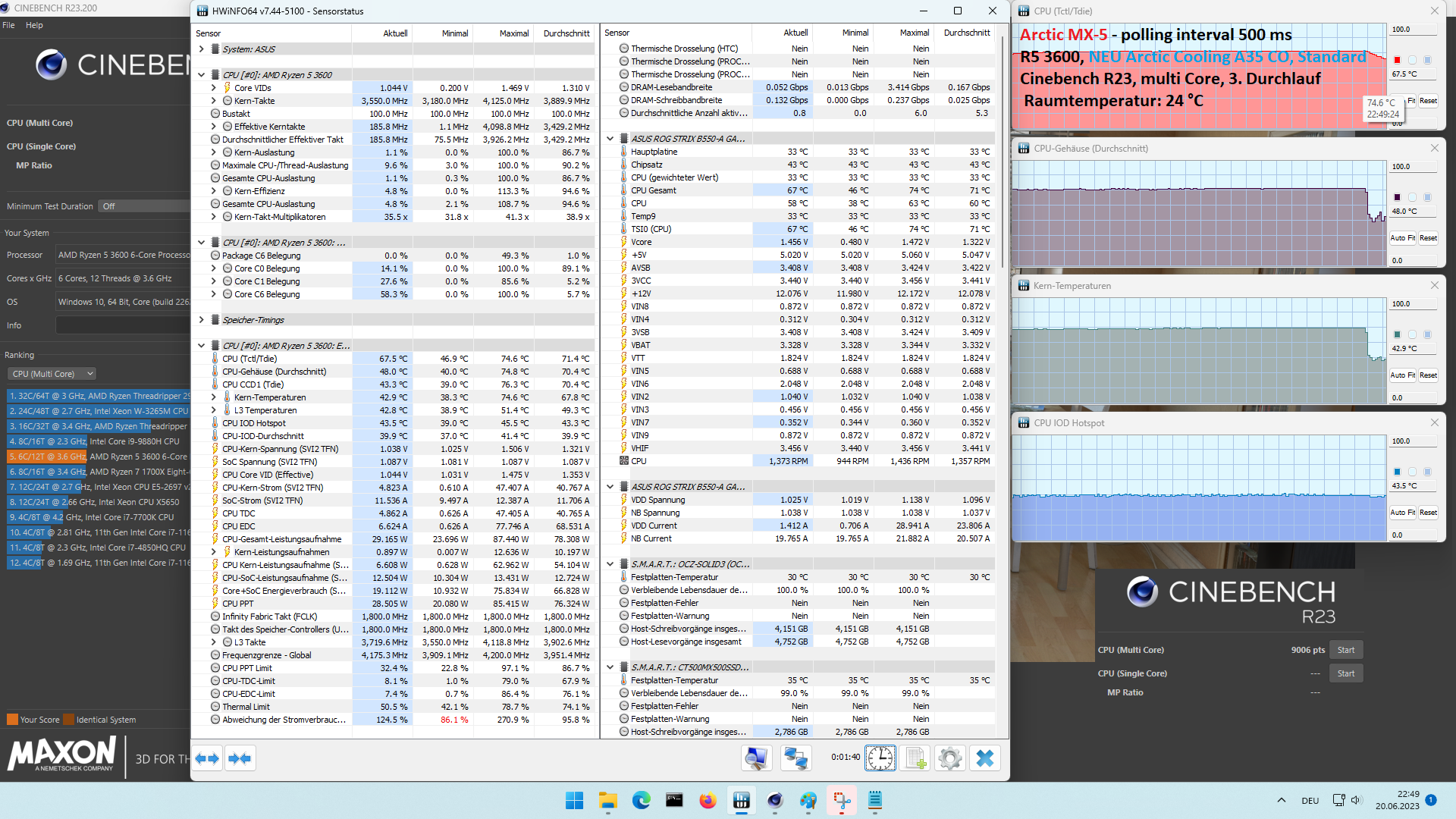Click the Info text field in Cinebench
This screenshot has height=819, width=1456.
pyautogui.click(x=121, y=325)
